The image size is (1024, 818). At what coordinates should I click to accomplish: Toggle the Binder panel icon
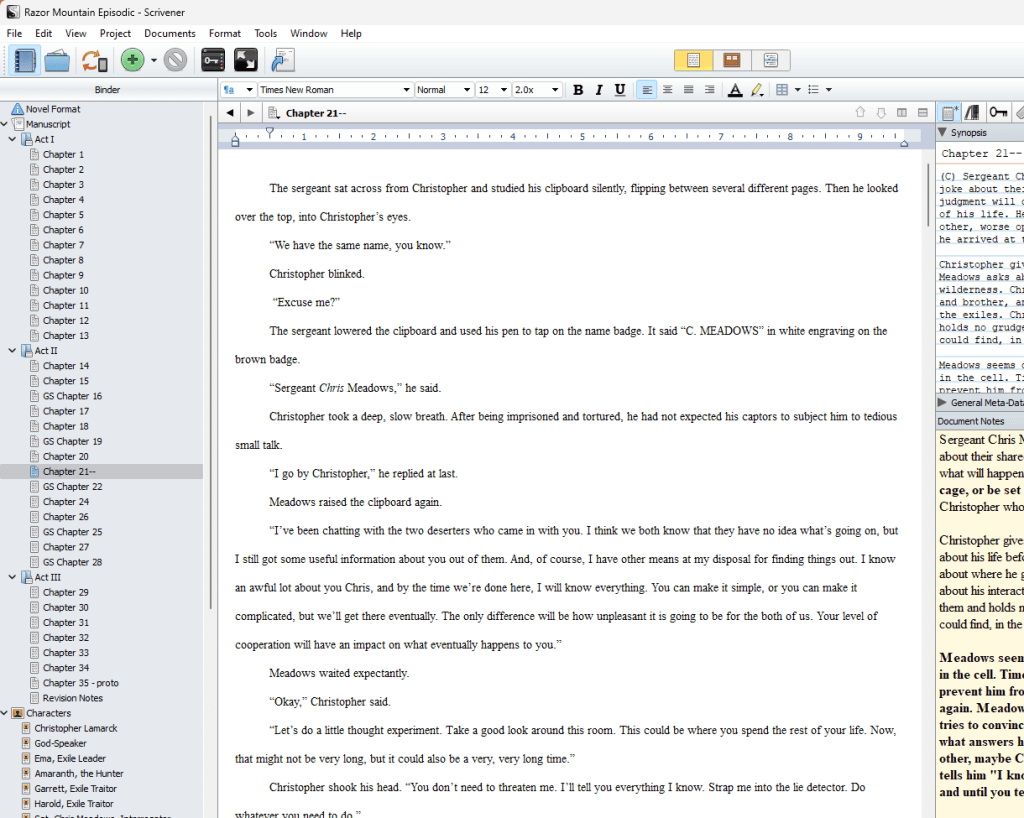(x=25, y=61)
